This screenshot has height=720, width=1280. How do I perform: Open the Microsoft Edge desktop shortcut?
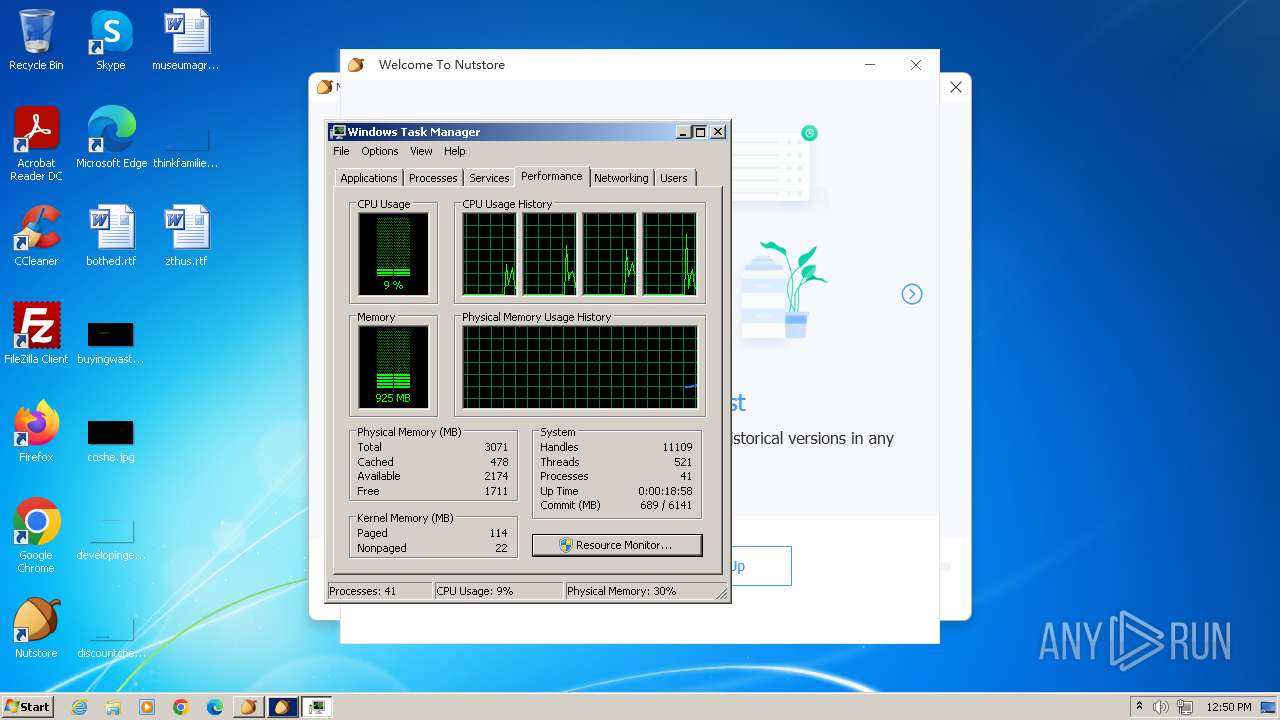111,138
